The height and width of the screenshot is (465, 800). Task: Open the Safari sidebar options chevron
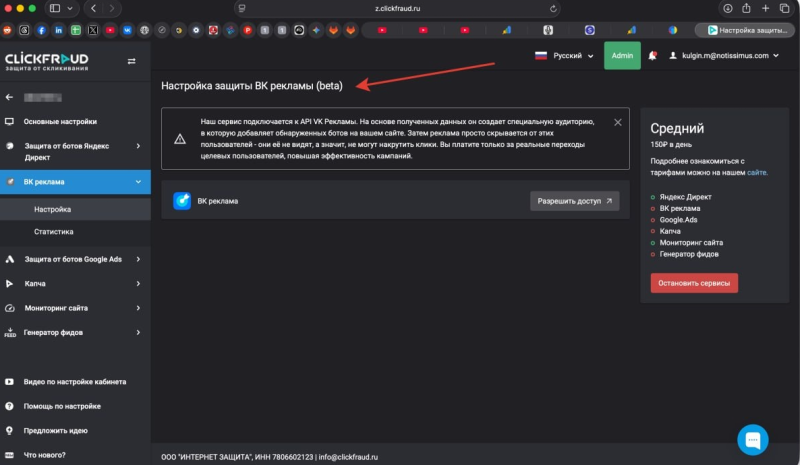[70, 8]
